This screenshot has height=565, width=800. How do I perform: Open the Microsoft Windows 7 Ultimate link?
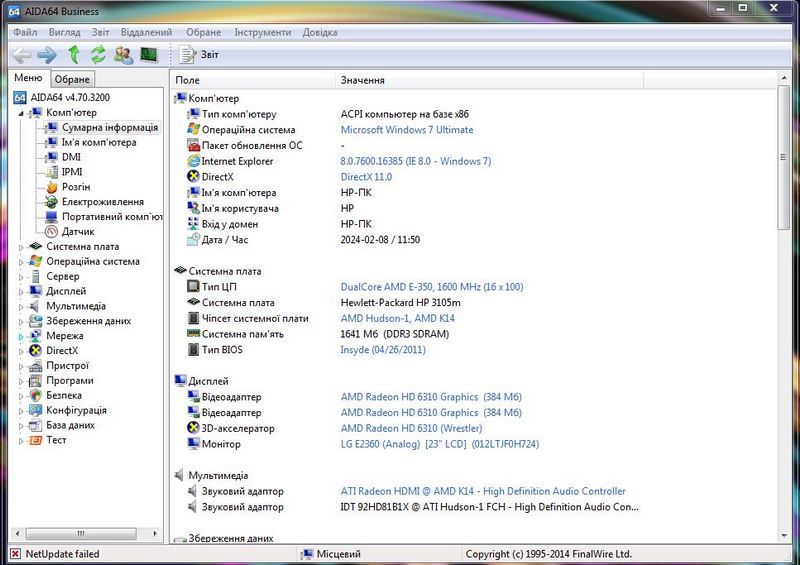[x=406, y=130]
